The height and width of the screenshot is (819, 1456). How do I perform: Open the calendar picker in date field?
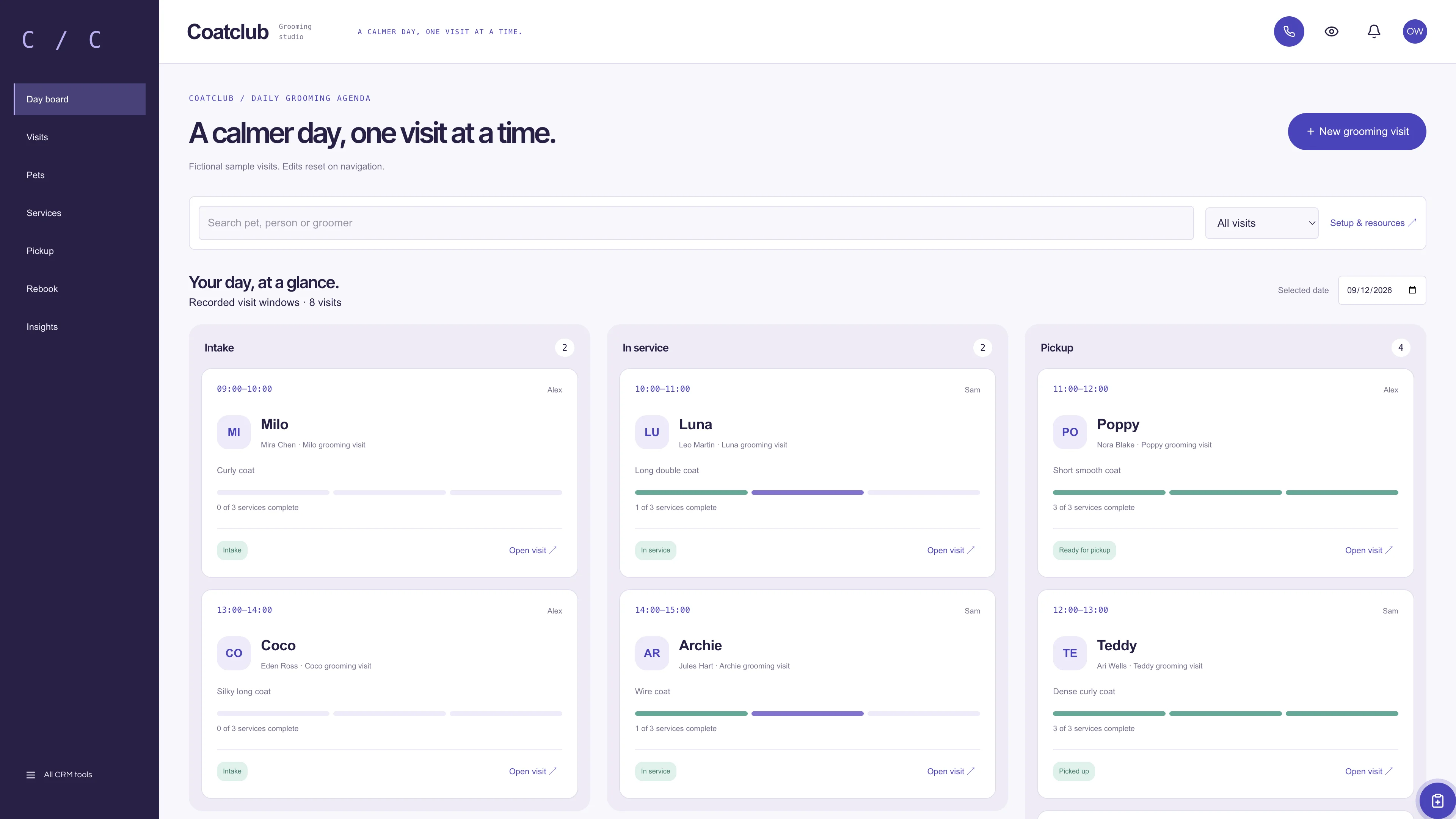pos(1412,290)
